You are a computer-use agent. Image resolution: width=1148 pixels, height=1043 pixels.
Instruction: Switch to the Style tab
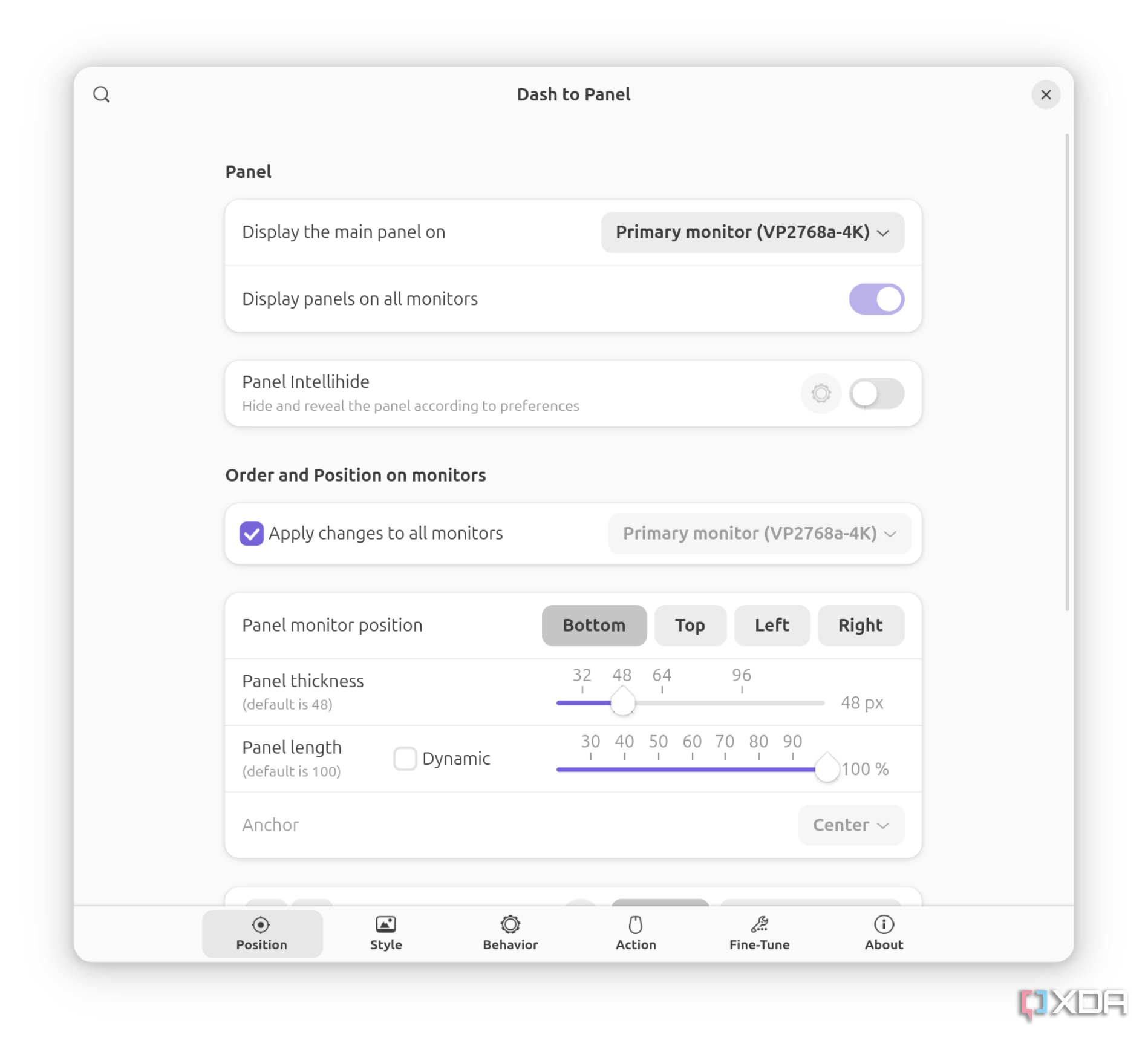(385, 933)
